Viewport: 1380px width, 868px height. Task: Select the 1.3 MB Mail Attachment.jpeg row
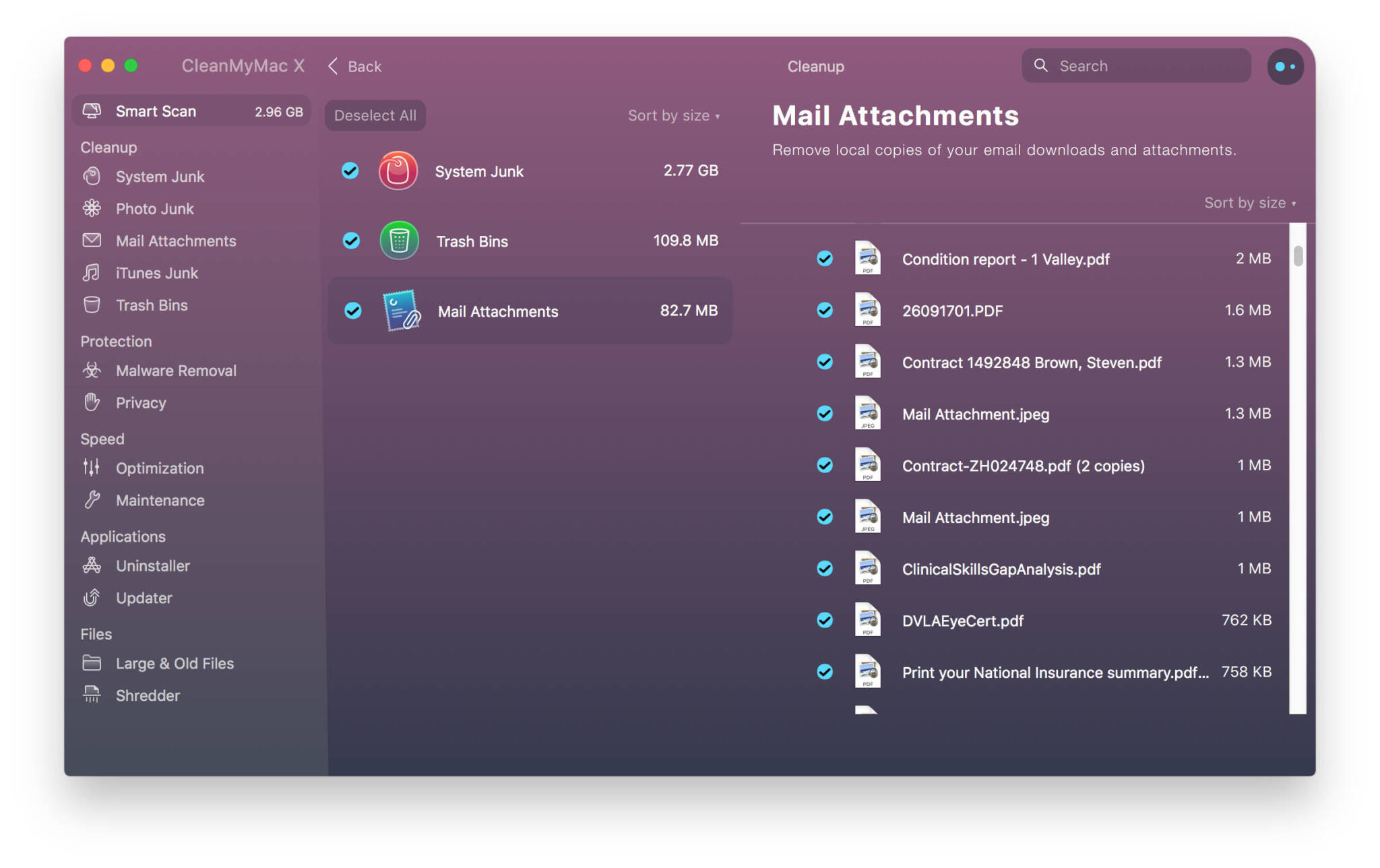tap(1043, 414)
